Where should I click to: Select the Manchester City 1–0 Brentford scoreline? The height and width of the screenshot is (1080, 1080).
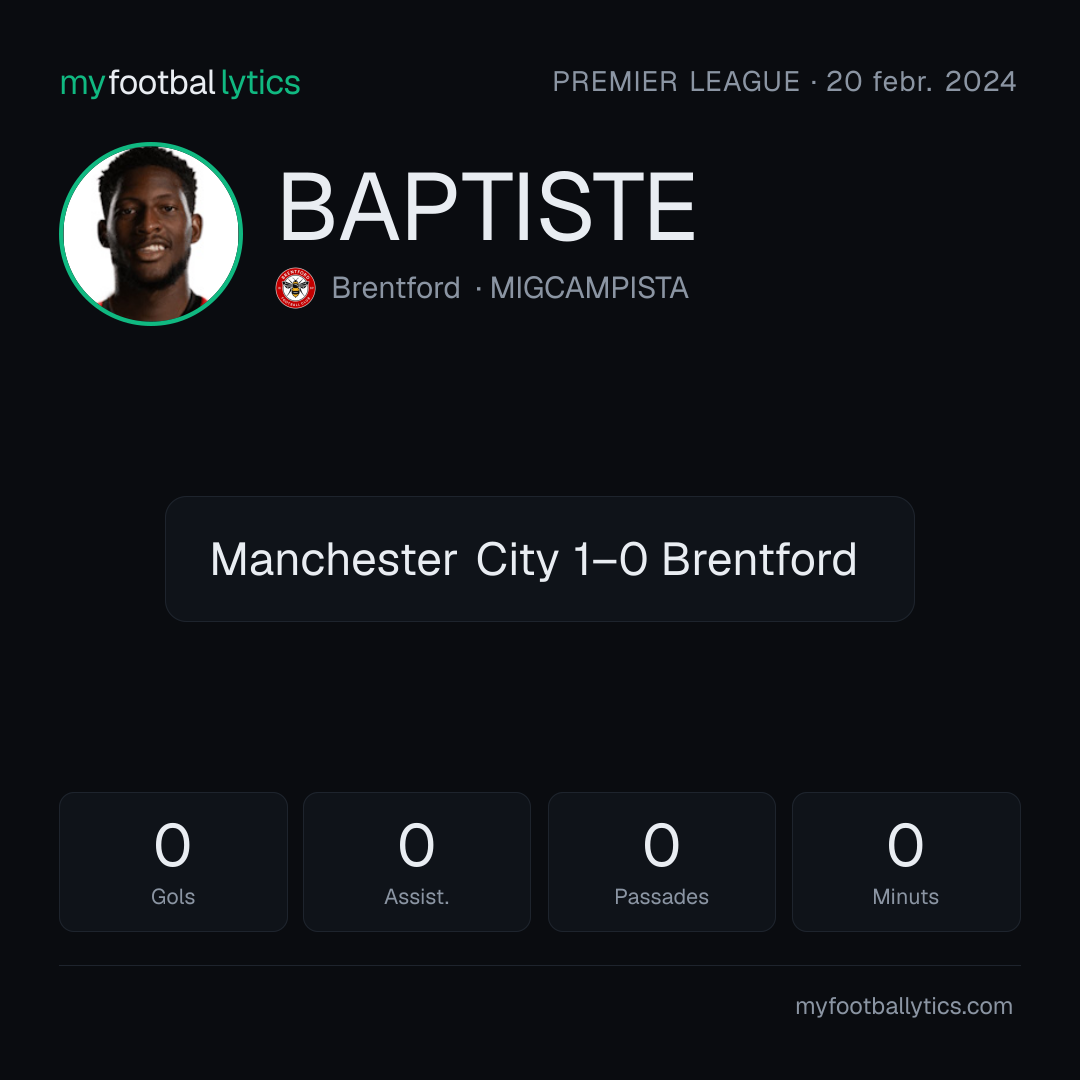tap(534, 559)
